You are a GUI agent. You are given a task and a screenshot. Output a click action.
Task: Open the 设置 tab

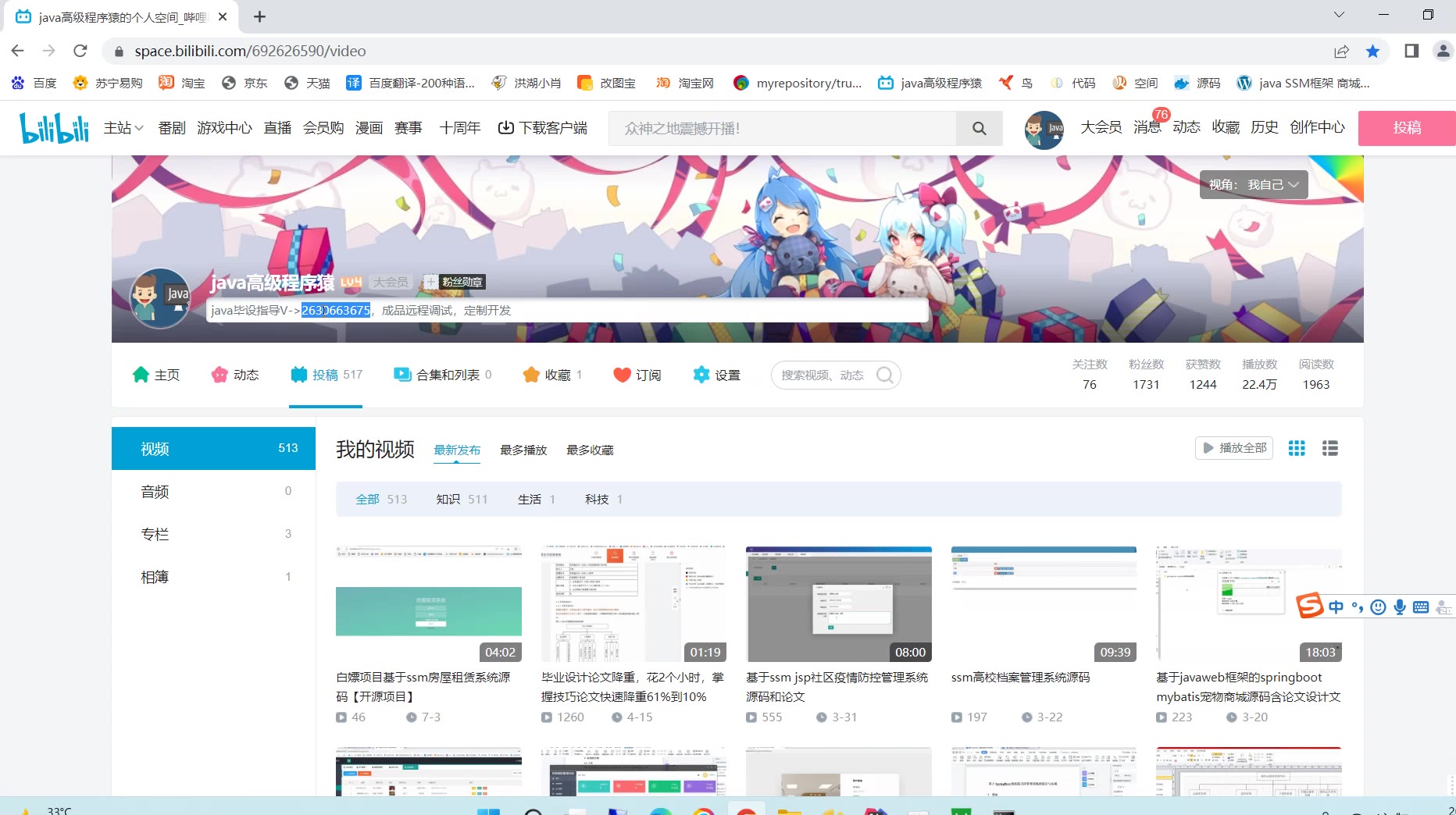(x=716, y=375)
